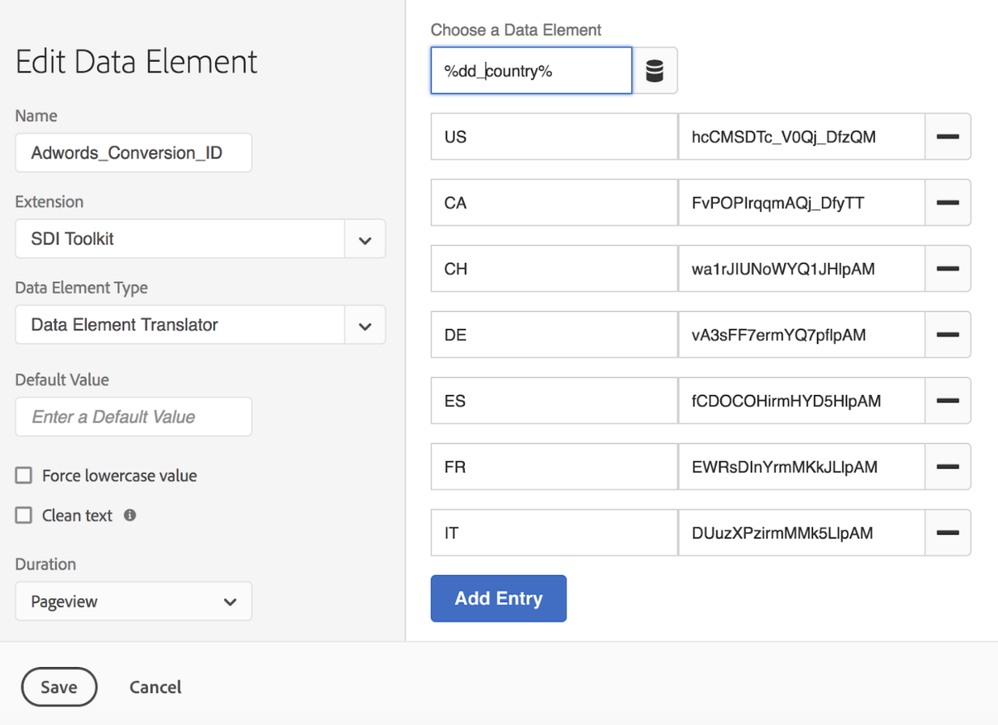Open the data element selector database icon
This screenshot has width=998, height=725.
click(x=655, y=71)
